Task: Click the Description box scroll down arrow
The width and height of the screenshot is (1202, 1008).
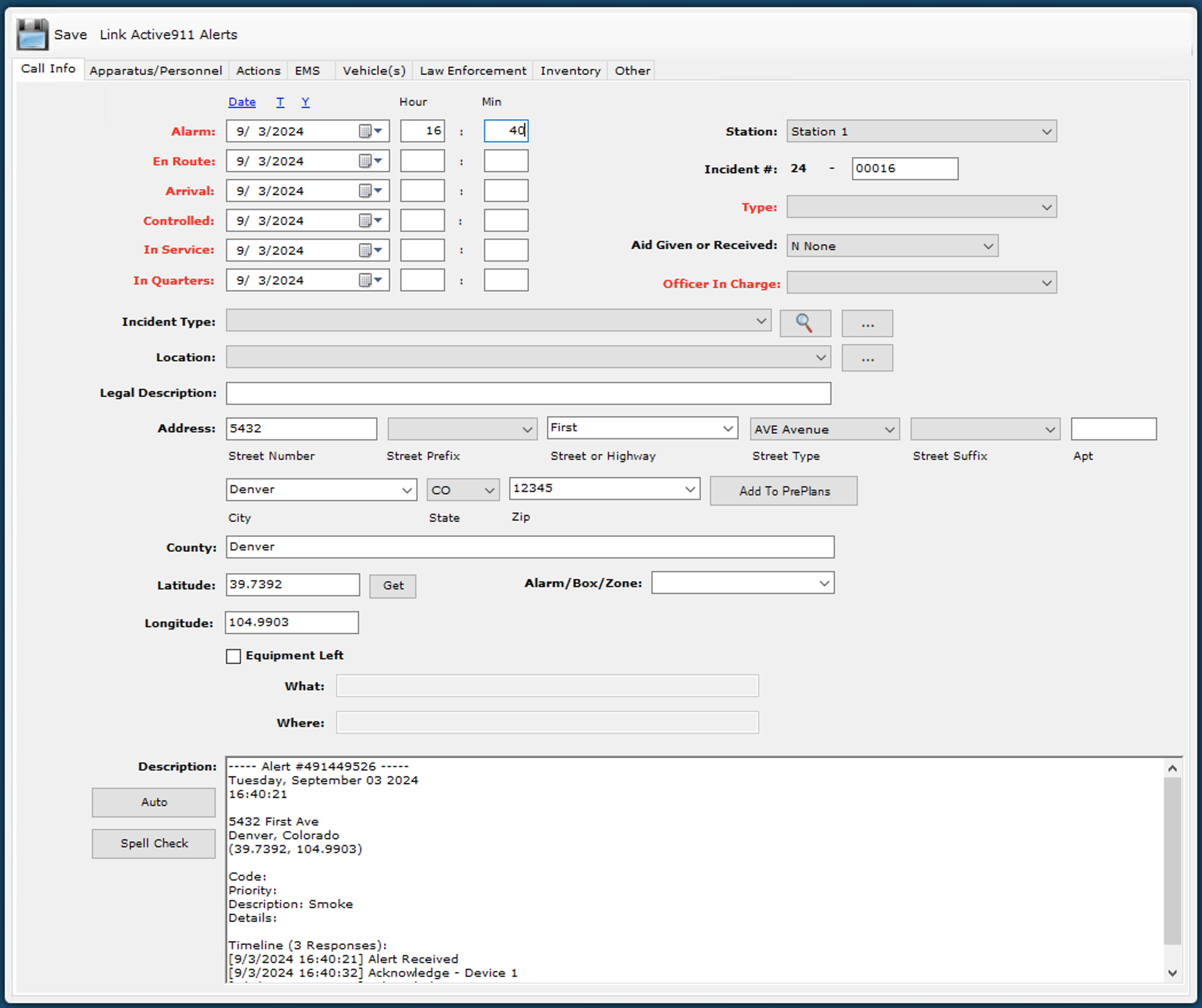Action: (x=1172, y=973)
